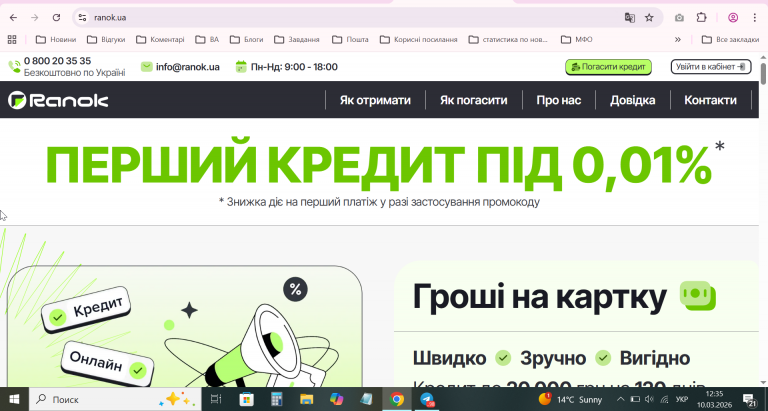Image resolution: width=768 pixels, height=411 pixels.
Task: Open Task View on the taskbar
Action: (216, 399)
